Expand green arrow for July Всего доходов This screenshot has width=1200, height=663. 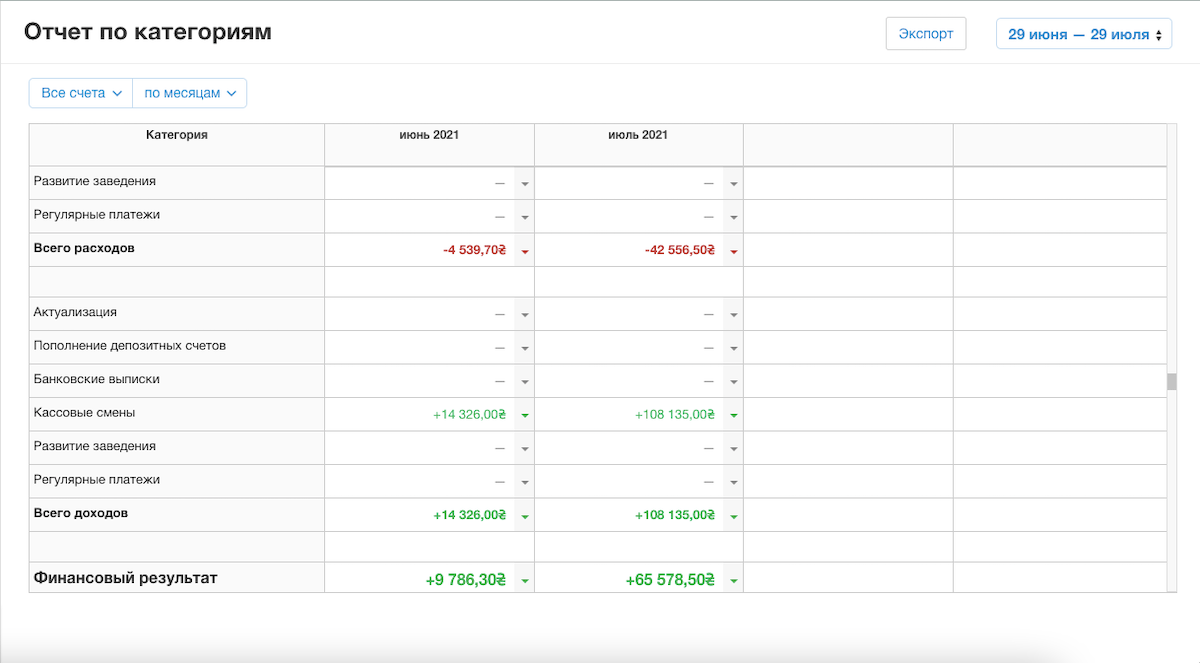pyautogui.click(x=733, y=516)
